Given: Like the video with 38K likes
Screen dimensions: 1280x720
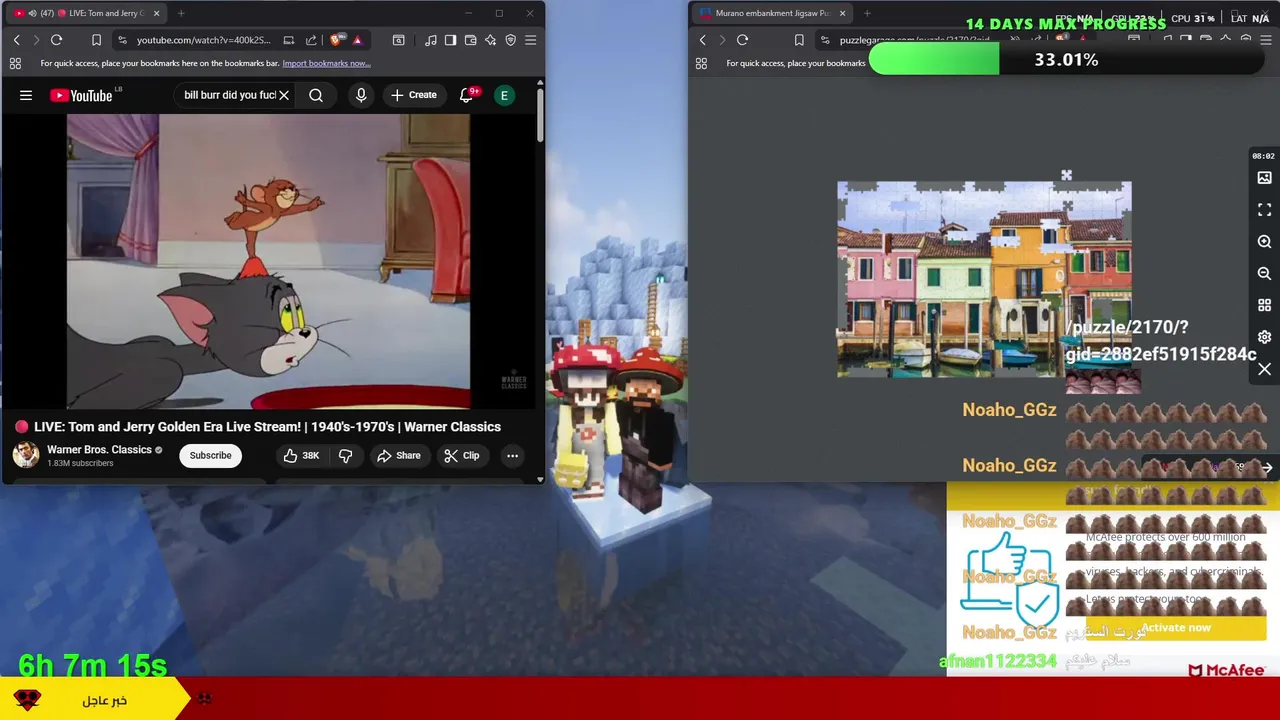Looking at the screenshot, I should (301, 456).
